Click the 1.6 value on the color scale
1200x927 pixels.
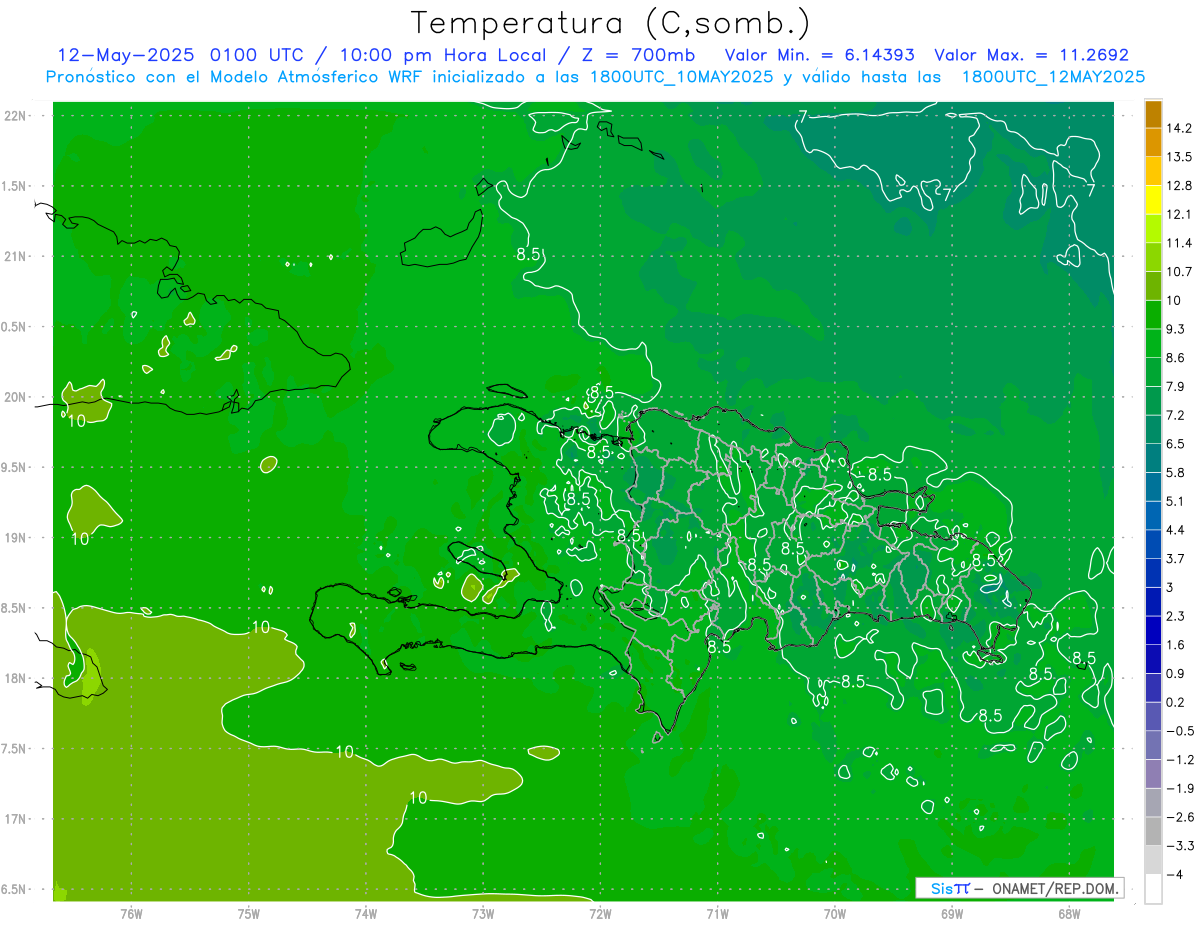click(x=1176, y=644)
